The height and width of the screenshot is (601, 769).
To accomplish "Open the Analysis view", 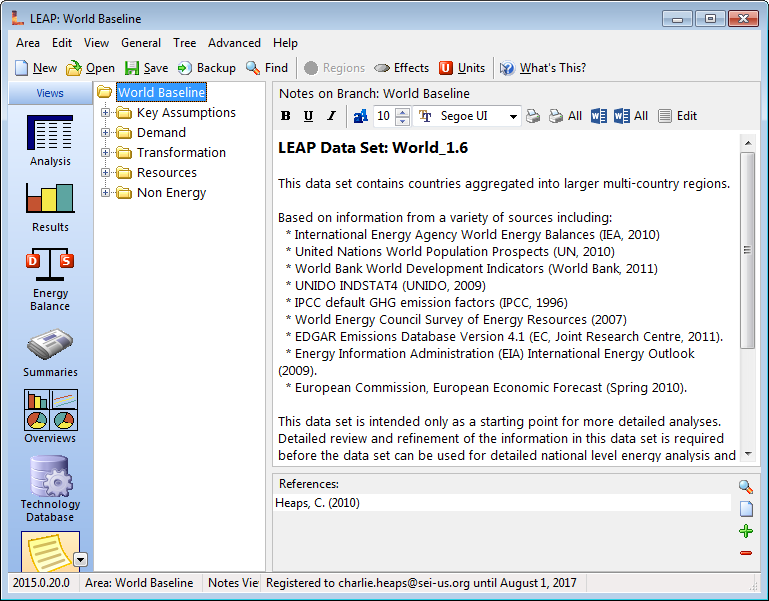I will [50, 140].
